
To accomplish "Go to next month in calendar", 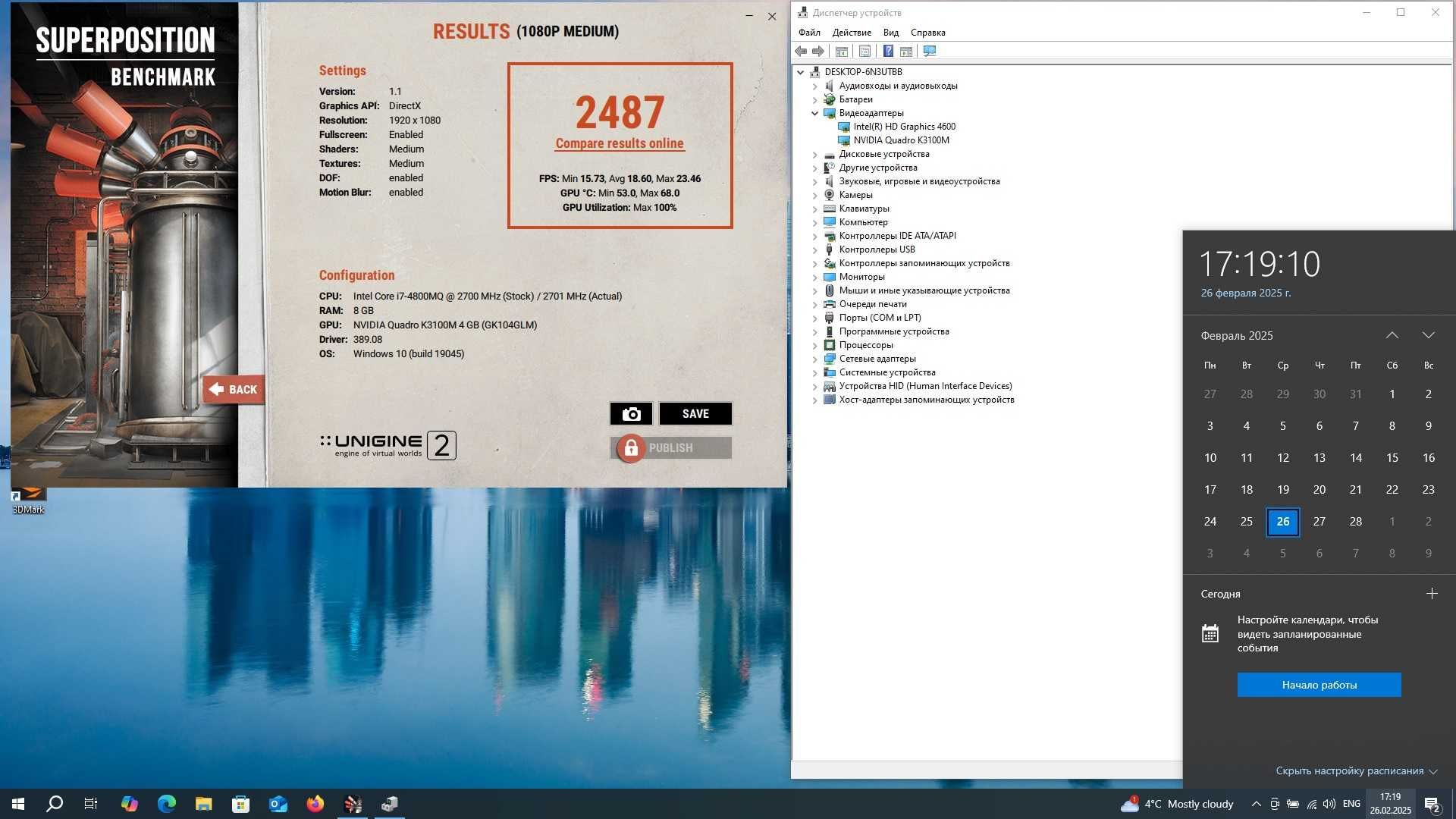I will tap(1429, 335).
